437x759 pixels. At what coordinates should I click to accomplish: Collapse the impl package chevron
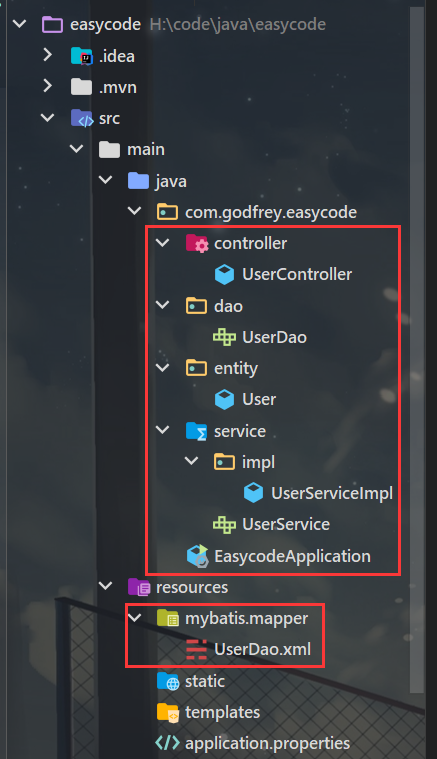[x=192, y=461]
